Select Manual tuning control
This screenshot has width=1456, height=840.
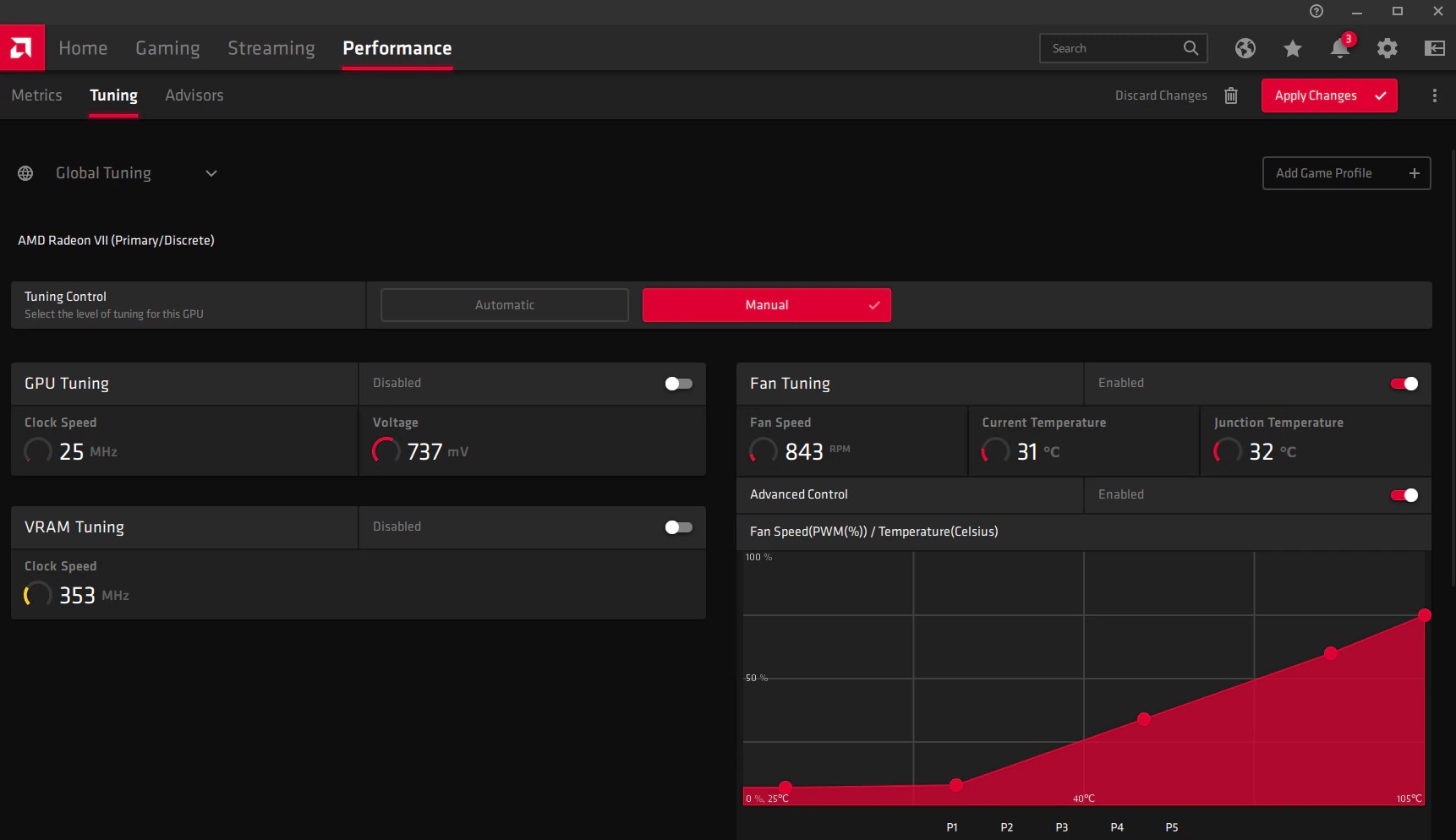pos(767,305)
